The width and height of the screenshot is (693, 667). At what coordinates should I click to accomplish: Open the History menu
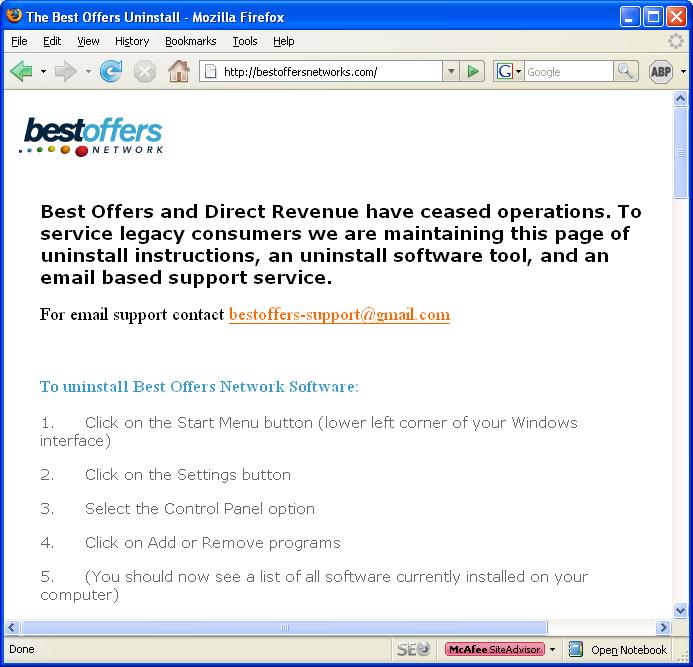[x=132, y=41]
